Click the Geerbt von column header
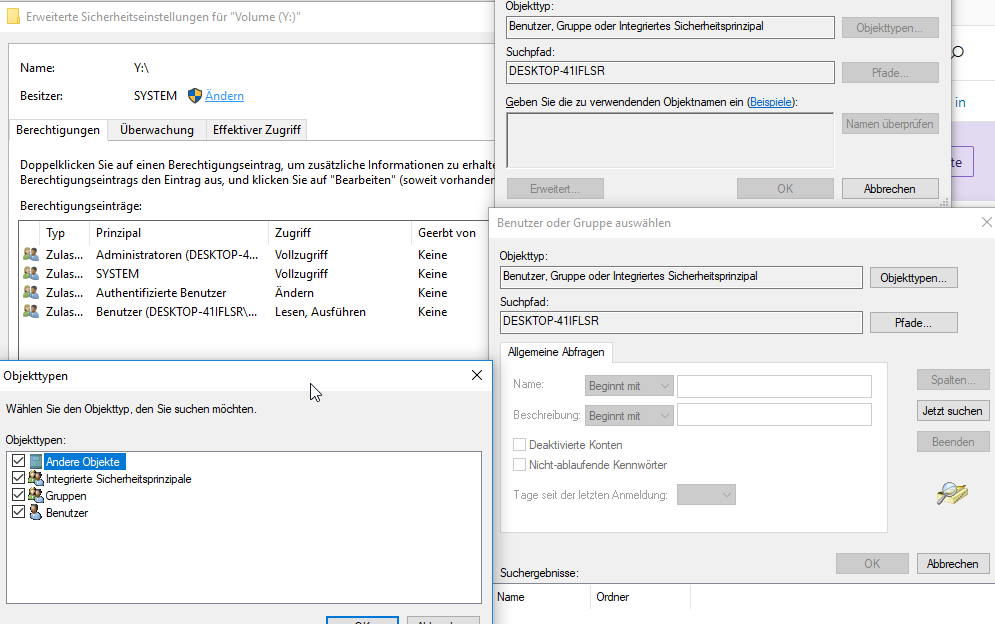 (x=447, y=233)
